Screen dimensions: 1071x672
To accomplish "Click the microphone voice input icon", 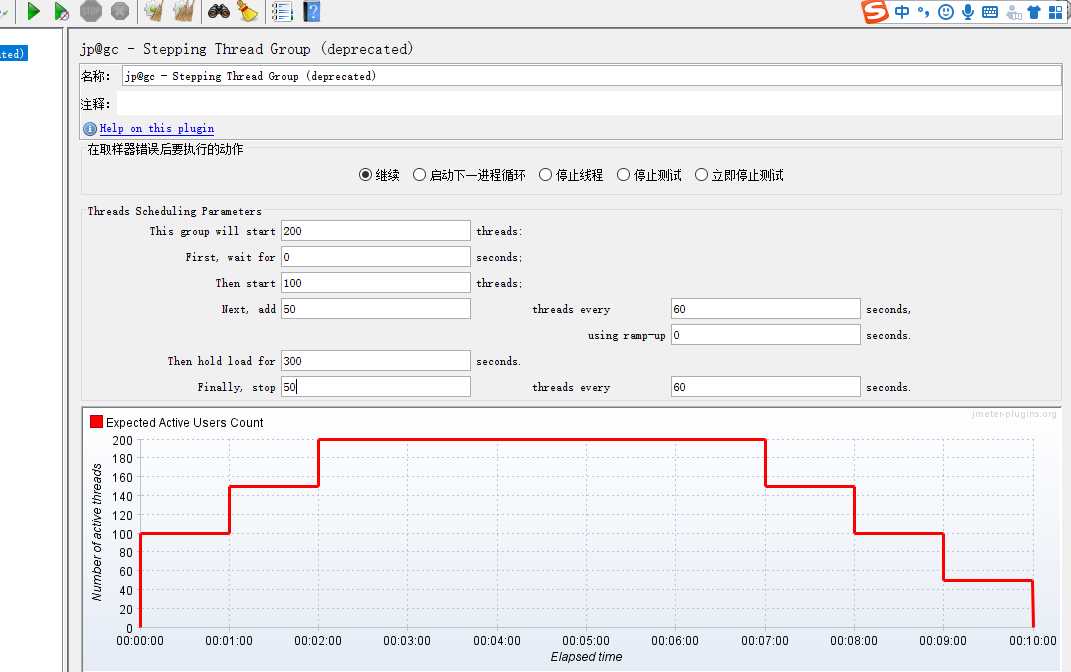I will tap(968, 12).
